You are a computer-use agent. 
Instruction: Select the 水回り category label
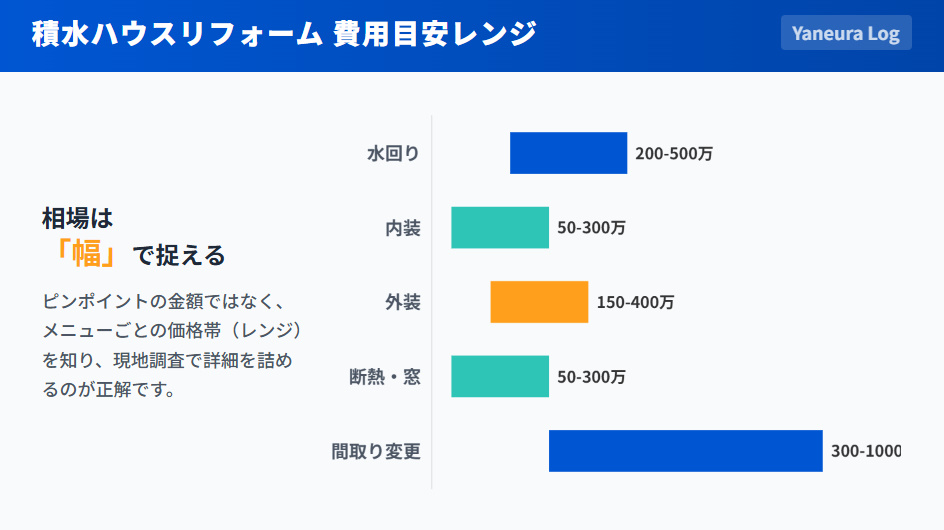(x=393, y=153)
